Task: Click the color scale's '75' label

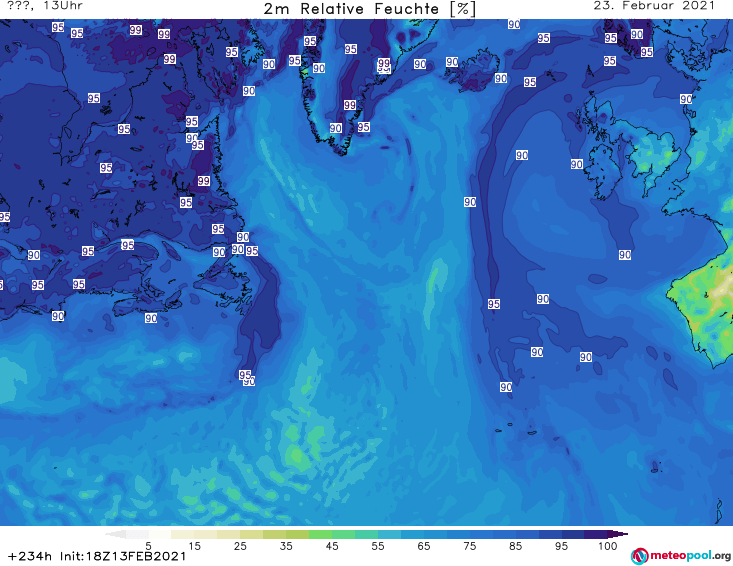Action: click(469, 546)
